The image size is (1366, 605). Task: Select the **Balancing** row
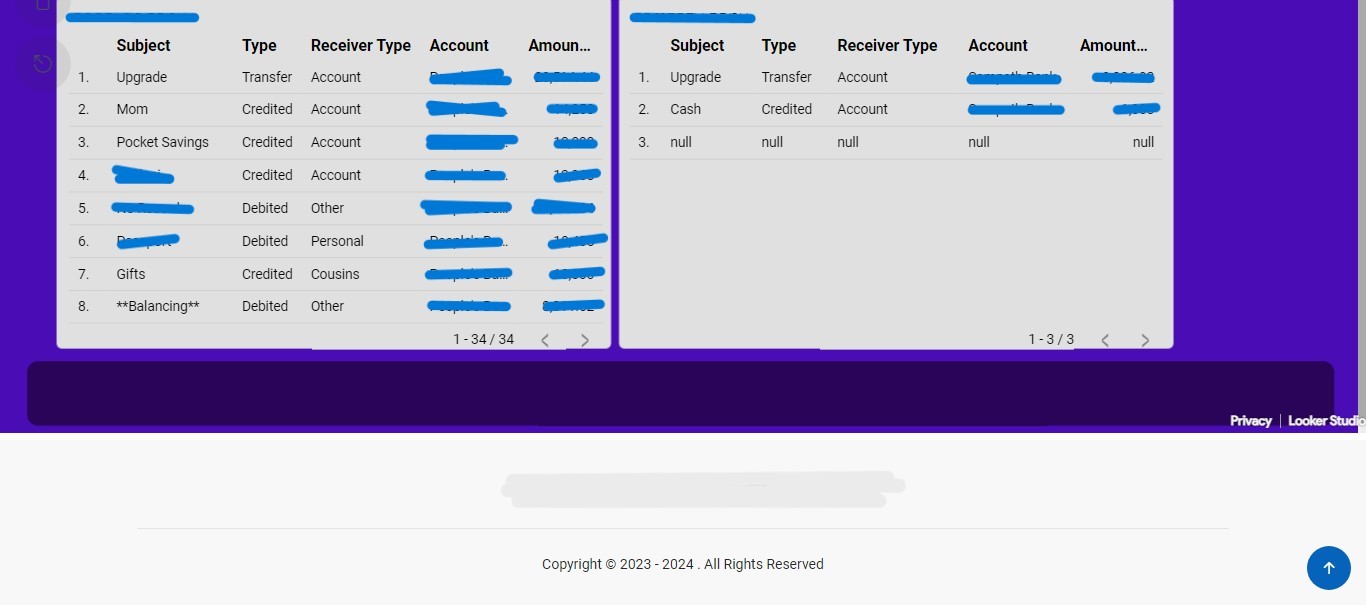(x=157, y=306)
